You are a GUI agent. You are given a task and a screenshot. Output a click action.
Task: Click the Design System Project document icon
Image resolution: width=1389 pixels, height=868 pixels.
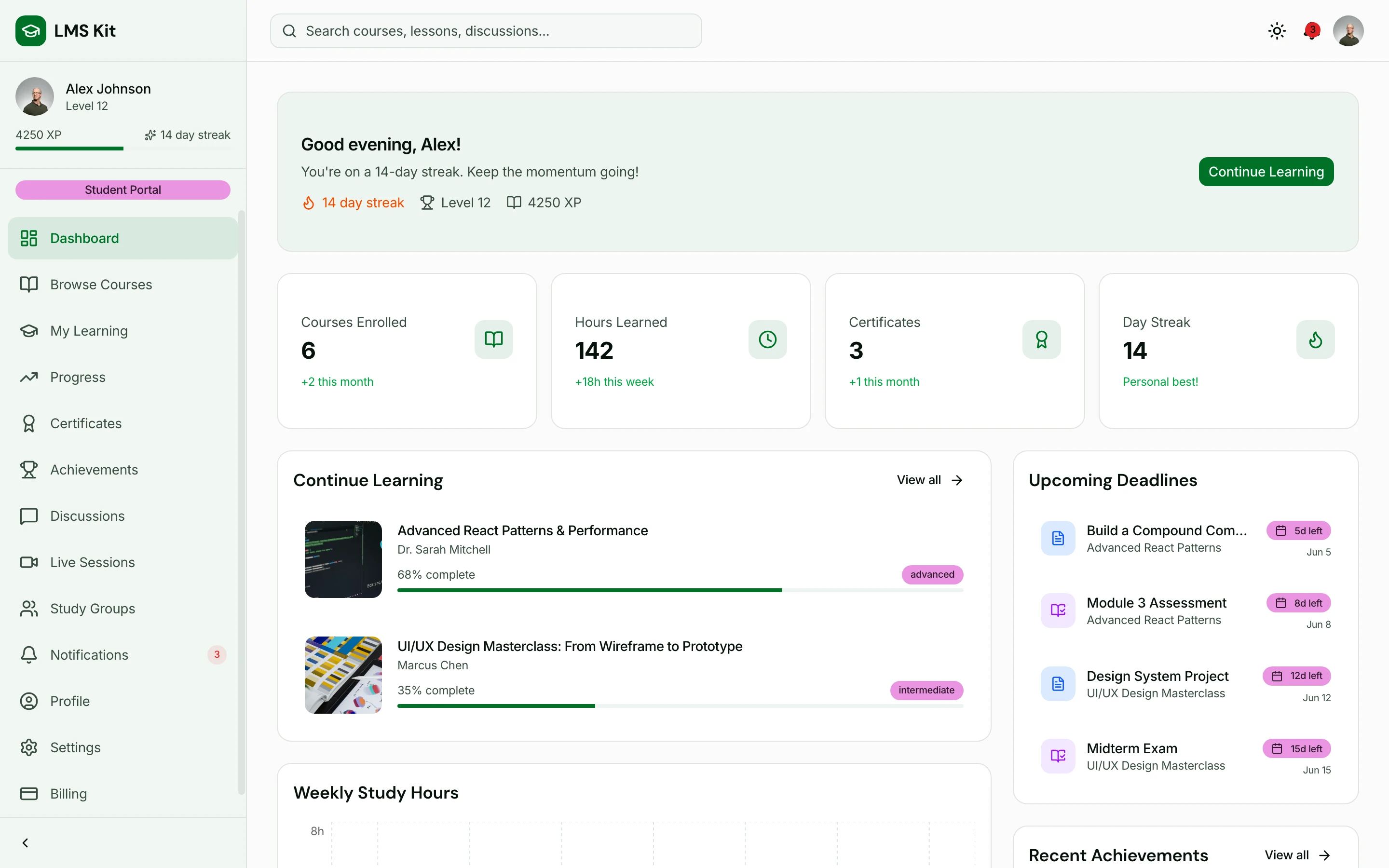(1058, 684)
